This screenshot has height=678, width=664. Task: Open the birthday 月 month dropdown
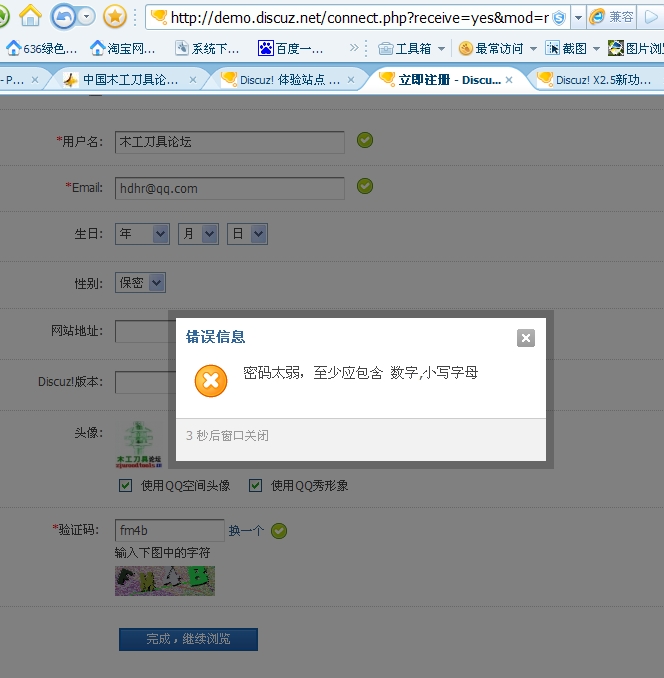click(198, 234)
